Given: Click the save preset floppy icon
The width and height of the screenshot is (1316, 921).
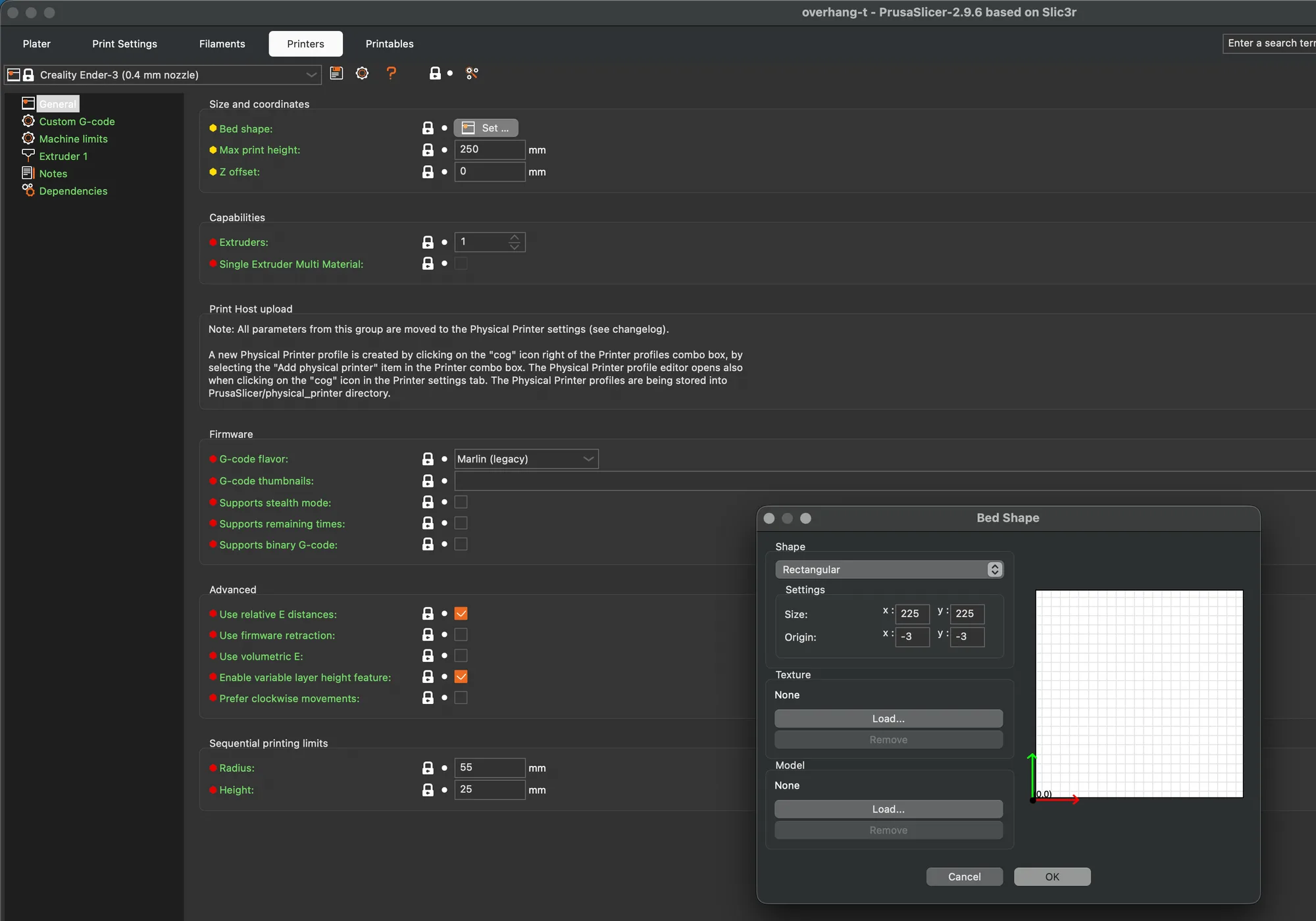Looking at the screenshot, I should point(336,74).
